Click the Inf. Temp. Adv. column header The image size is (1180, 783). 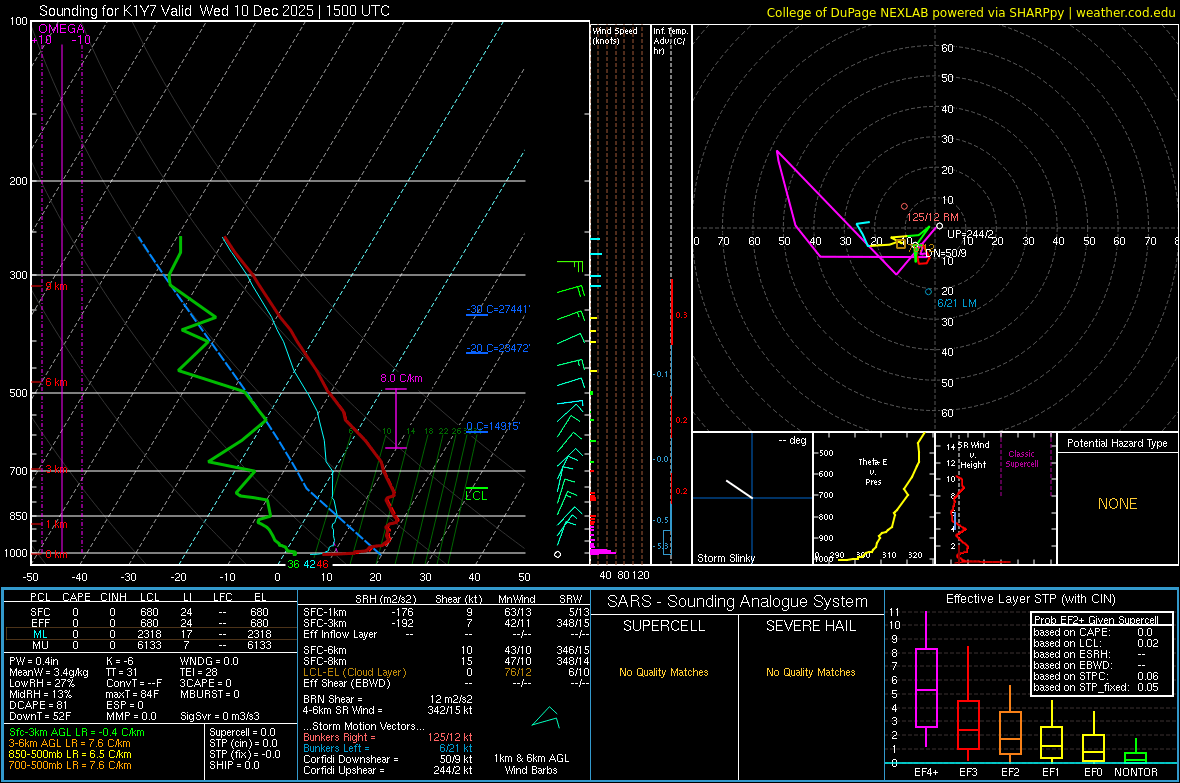click(x=669, y=41)
